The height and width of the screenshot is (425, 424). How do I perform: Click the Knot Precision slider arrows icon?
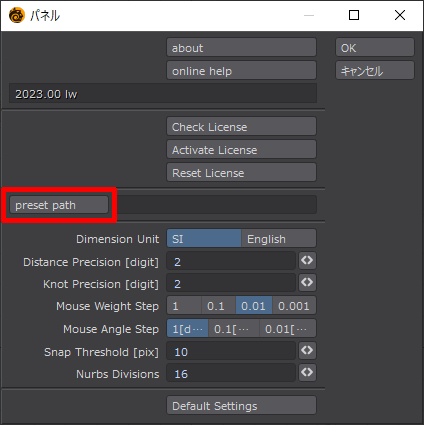307,282
